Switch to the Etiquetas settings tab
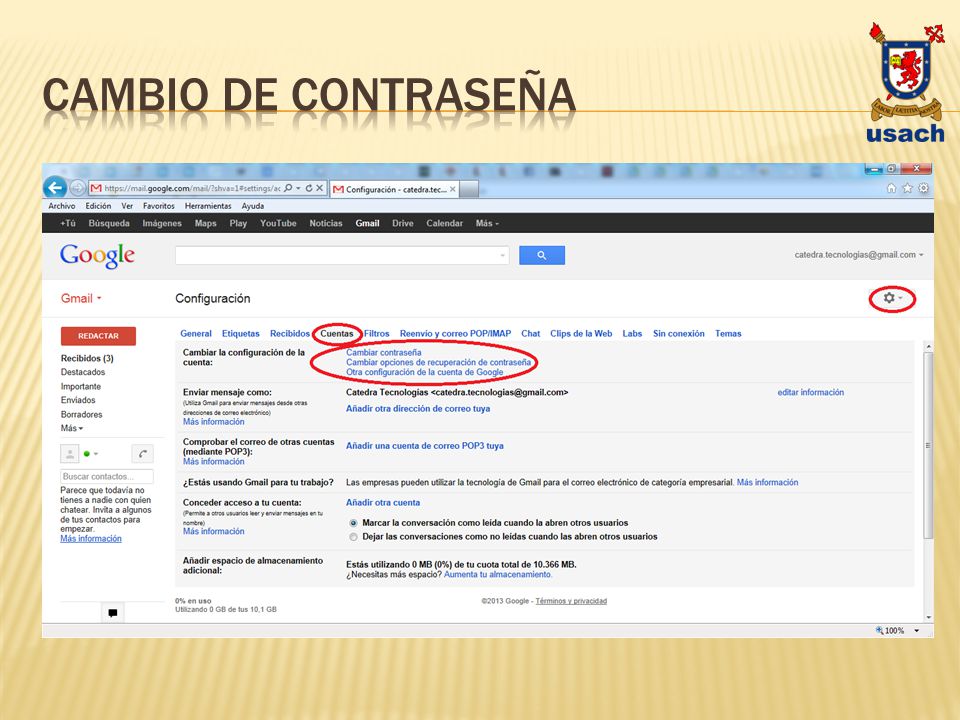Image resolution: width=960 pixels, height=720 pixels. [x=241, y=334]
